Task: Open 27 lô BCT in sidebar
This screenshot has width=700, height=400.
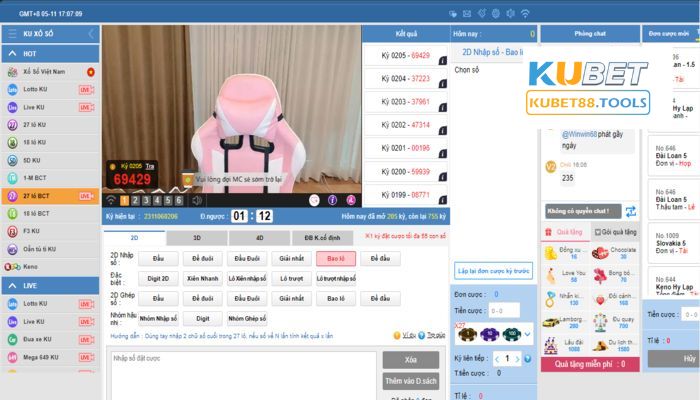Action: (x=50, y=196)
